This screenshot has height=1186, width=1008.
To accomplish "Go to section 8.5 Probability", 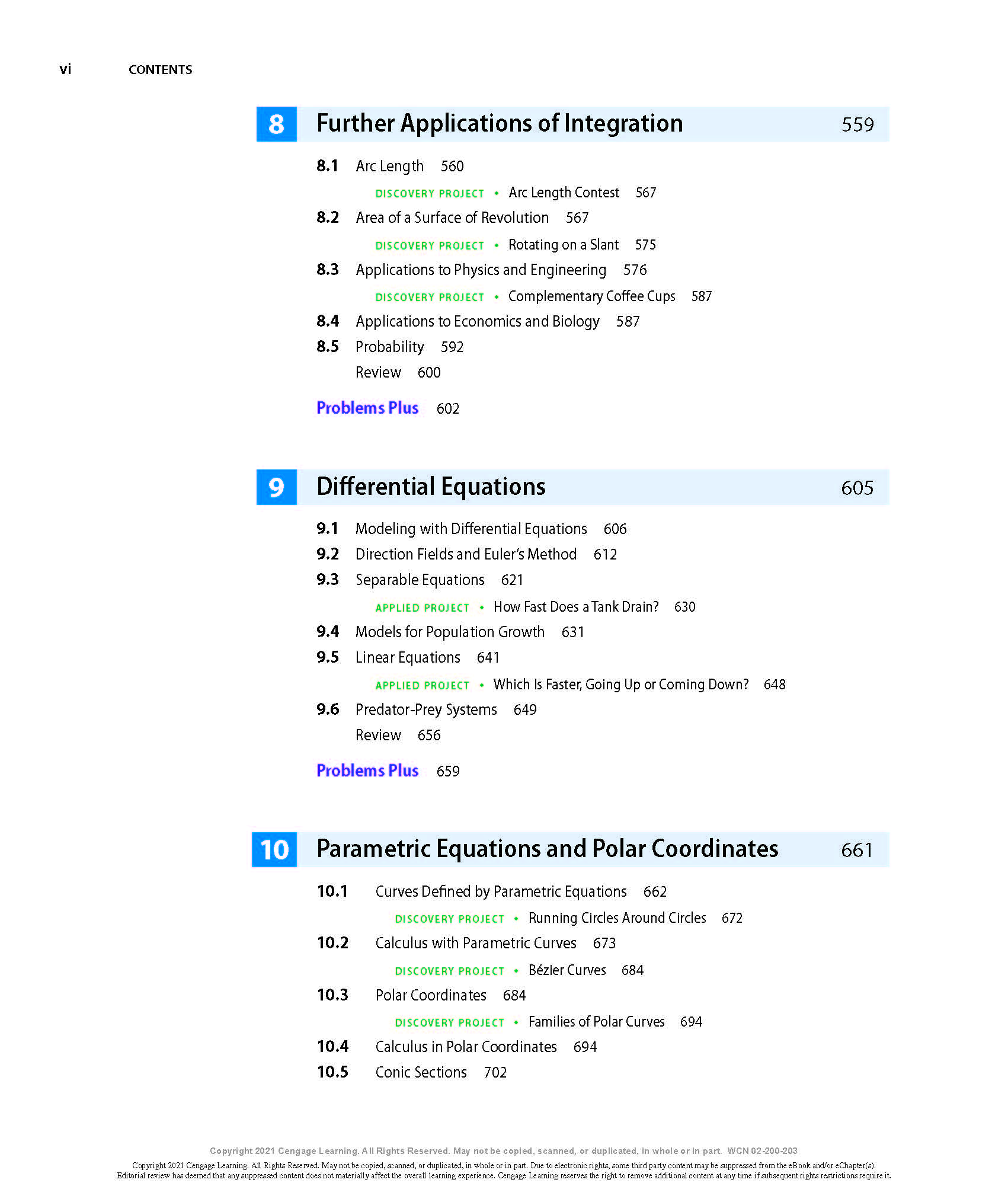I will pyautogui.click(x=389, y=347).
